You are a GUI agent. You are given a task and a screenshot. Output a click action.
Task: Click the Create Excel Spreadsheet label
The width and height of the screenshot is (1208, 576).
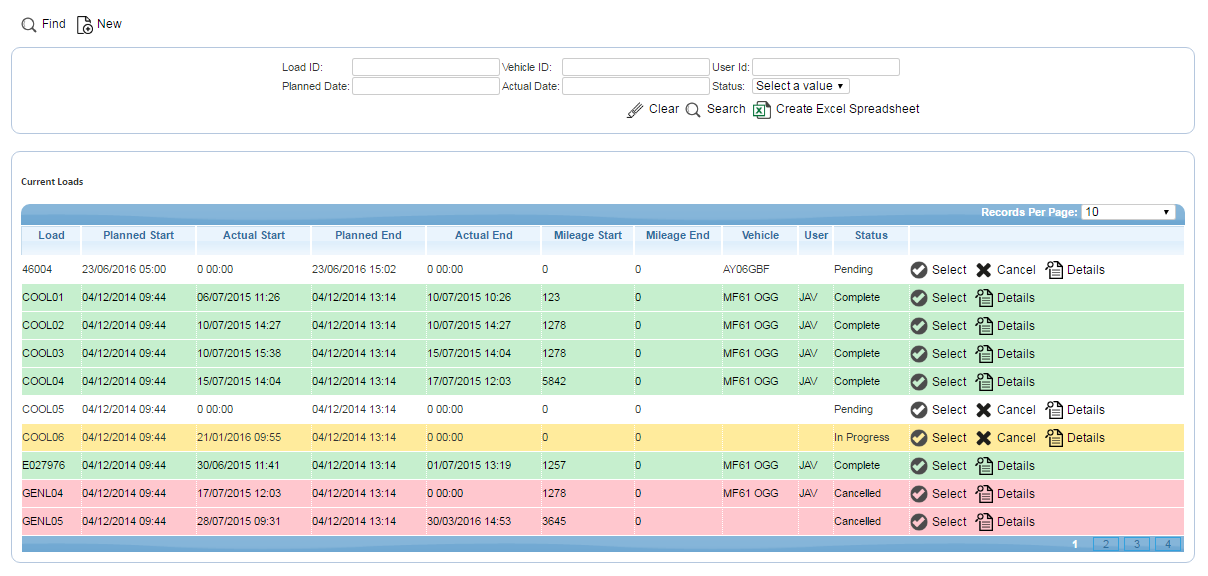pos(848,109)
